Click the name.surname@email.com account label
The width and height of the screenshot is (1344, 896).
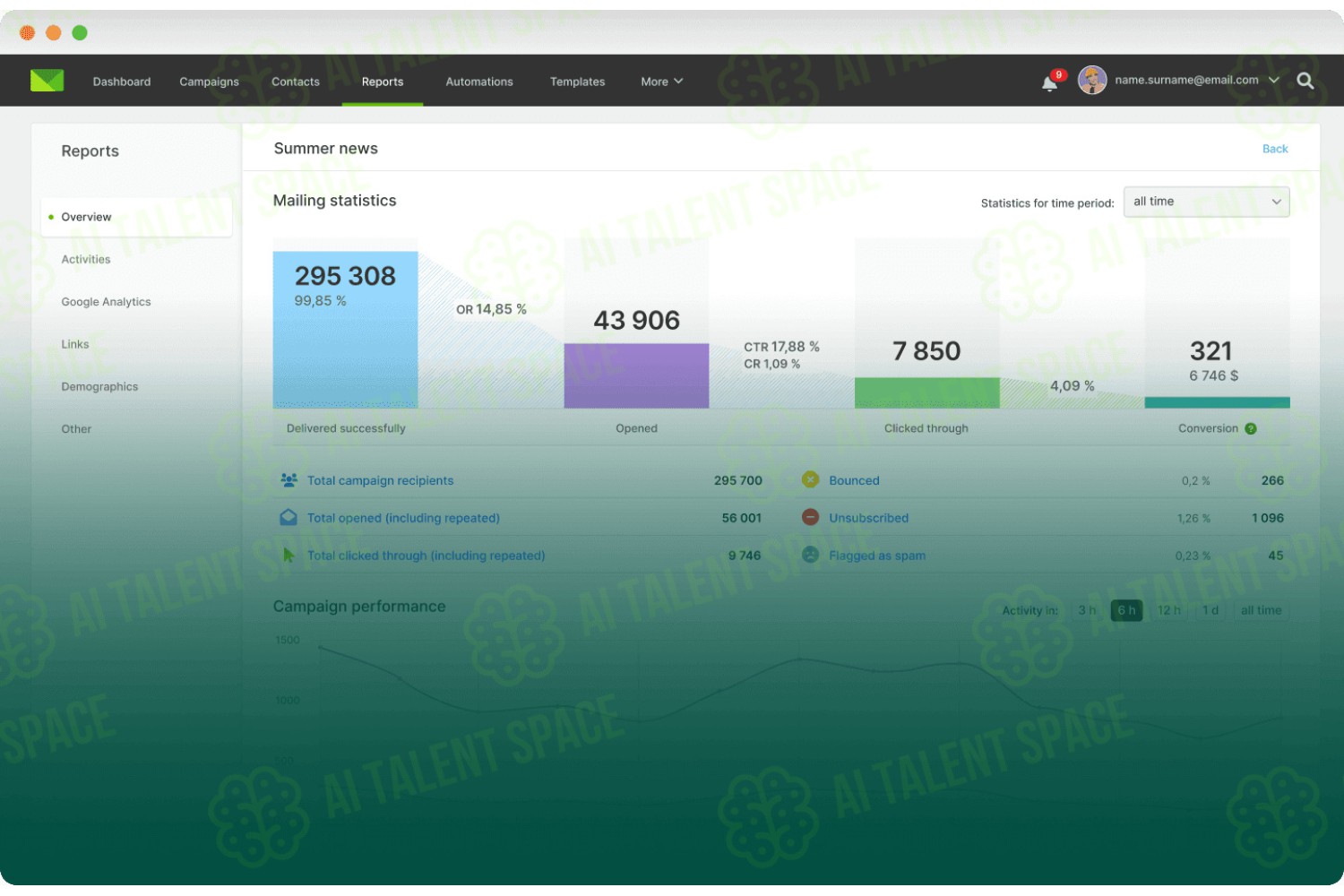tap(1186, 80)
